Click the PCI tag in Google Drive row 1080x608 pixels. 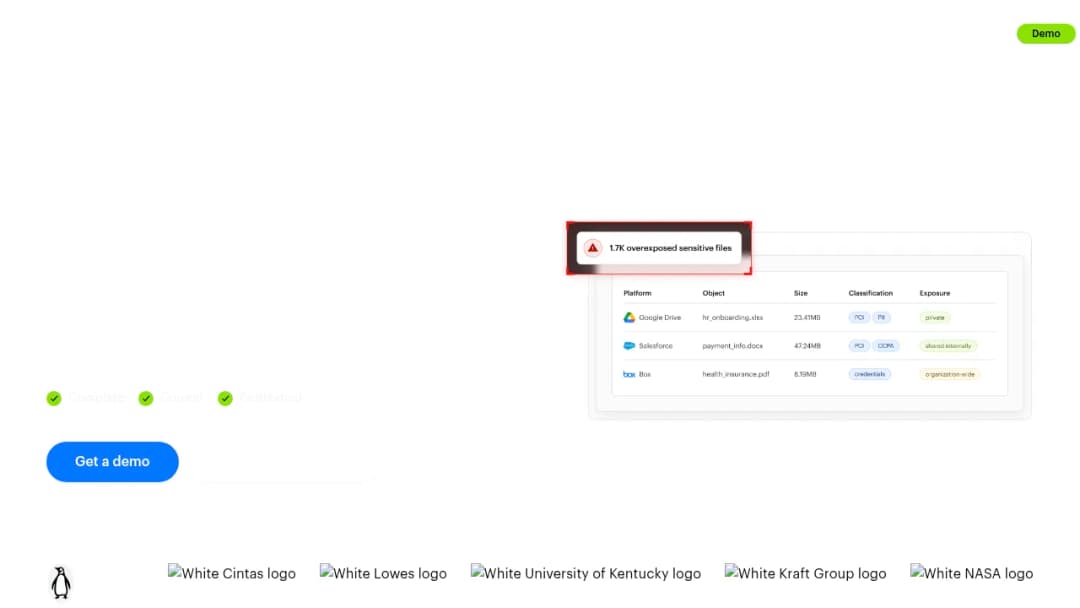click(x=859, y=317)
